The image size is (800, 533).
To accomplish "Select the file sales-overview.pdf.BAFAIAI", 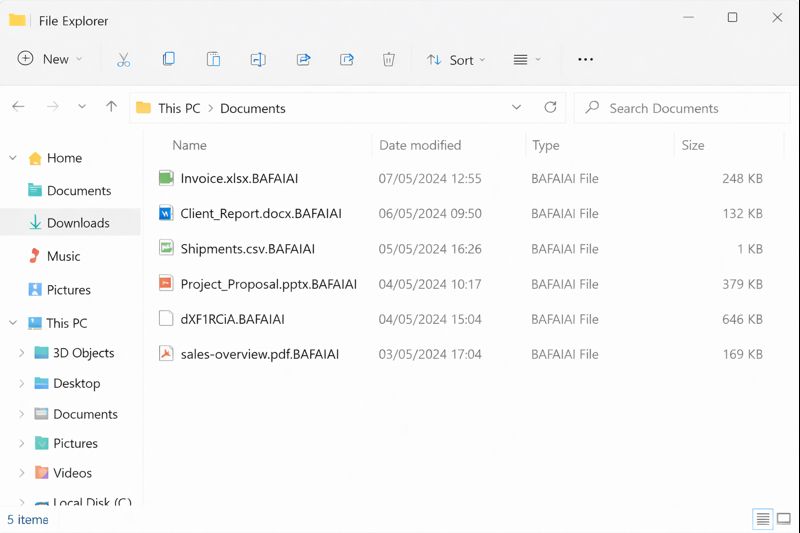I will 260,354.
